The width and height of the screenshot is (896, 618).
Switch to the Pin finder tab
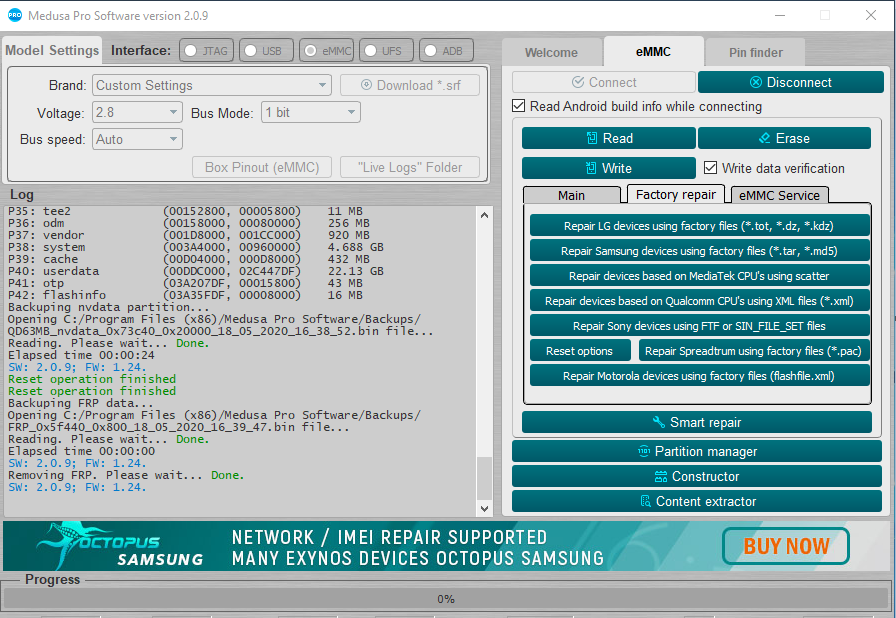point(755,53)
